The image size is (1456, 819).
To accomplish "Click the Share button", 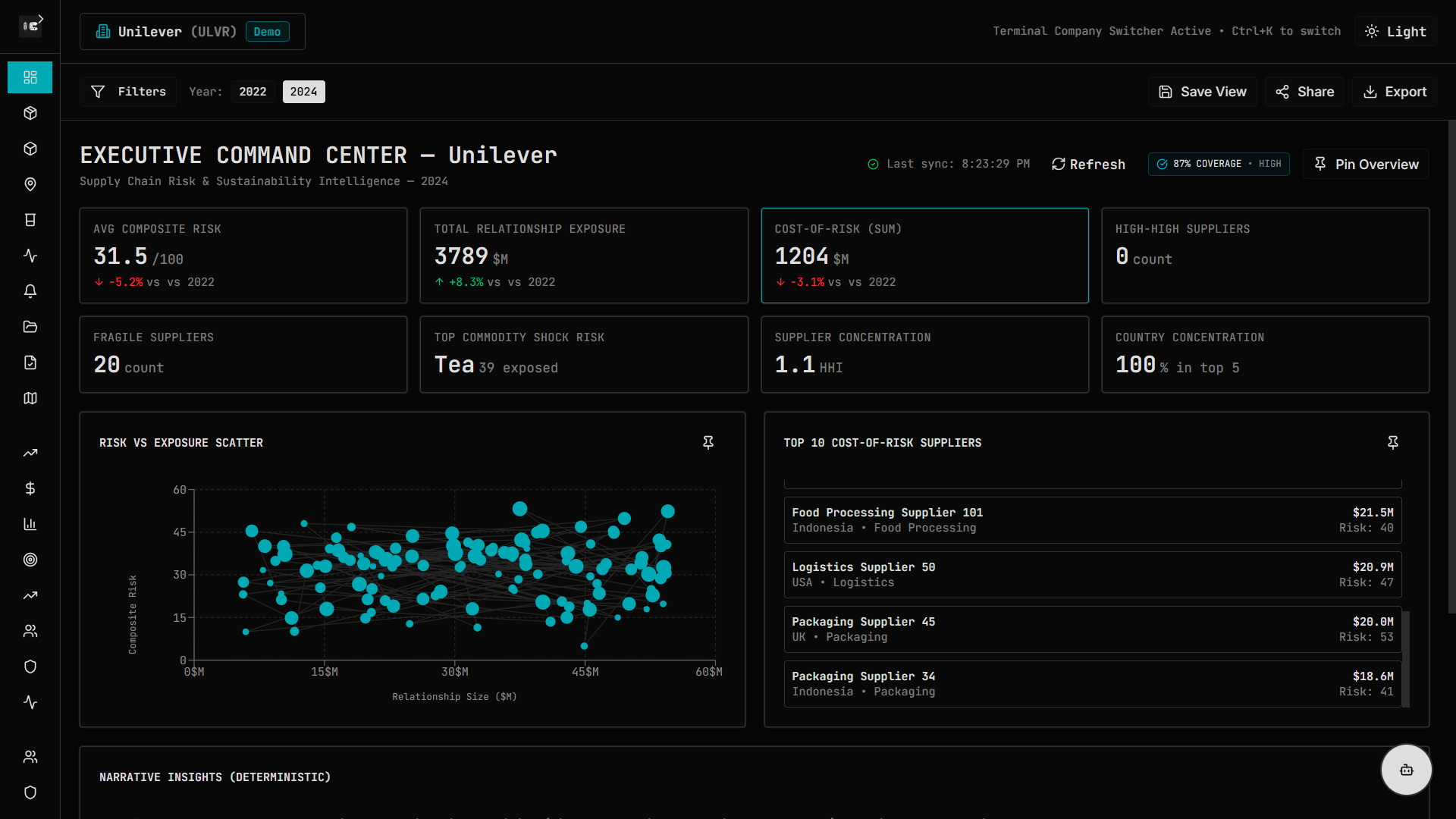I will tap(1304, 92).
